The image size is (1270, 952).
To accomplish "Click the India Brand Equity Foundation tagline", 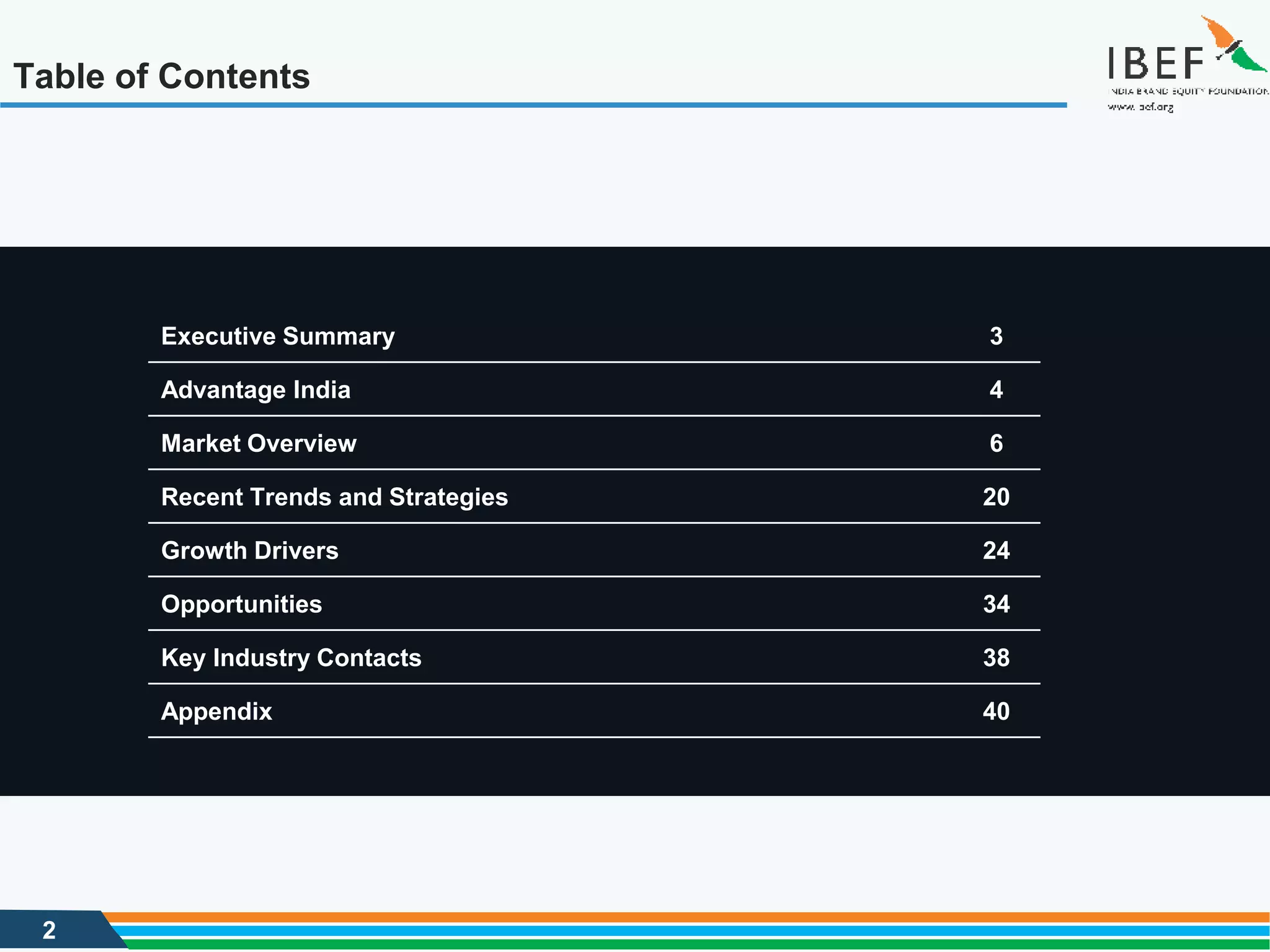I will point(1188,91).
